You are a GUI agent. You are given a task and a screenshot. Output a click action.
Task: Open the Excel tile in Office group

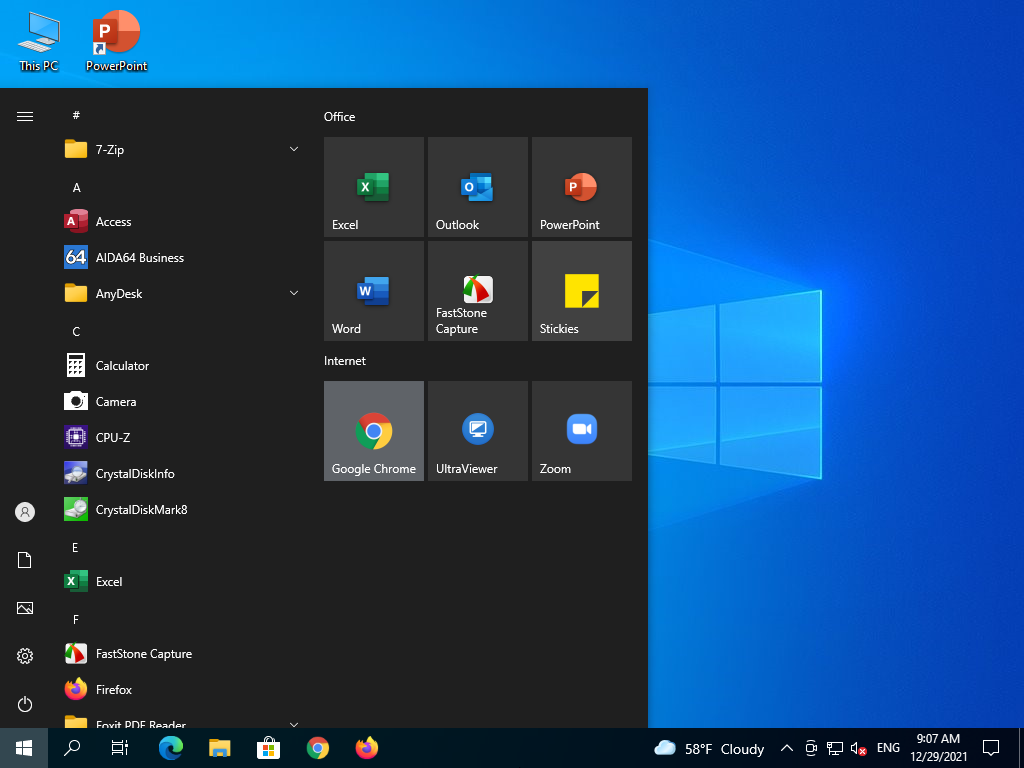373,187
